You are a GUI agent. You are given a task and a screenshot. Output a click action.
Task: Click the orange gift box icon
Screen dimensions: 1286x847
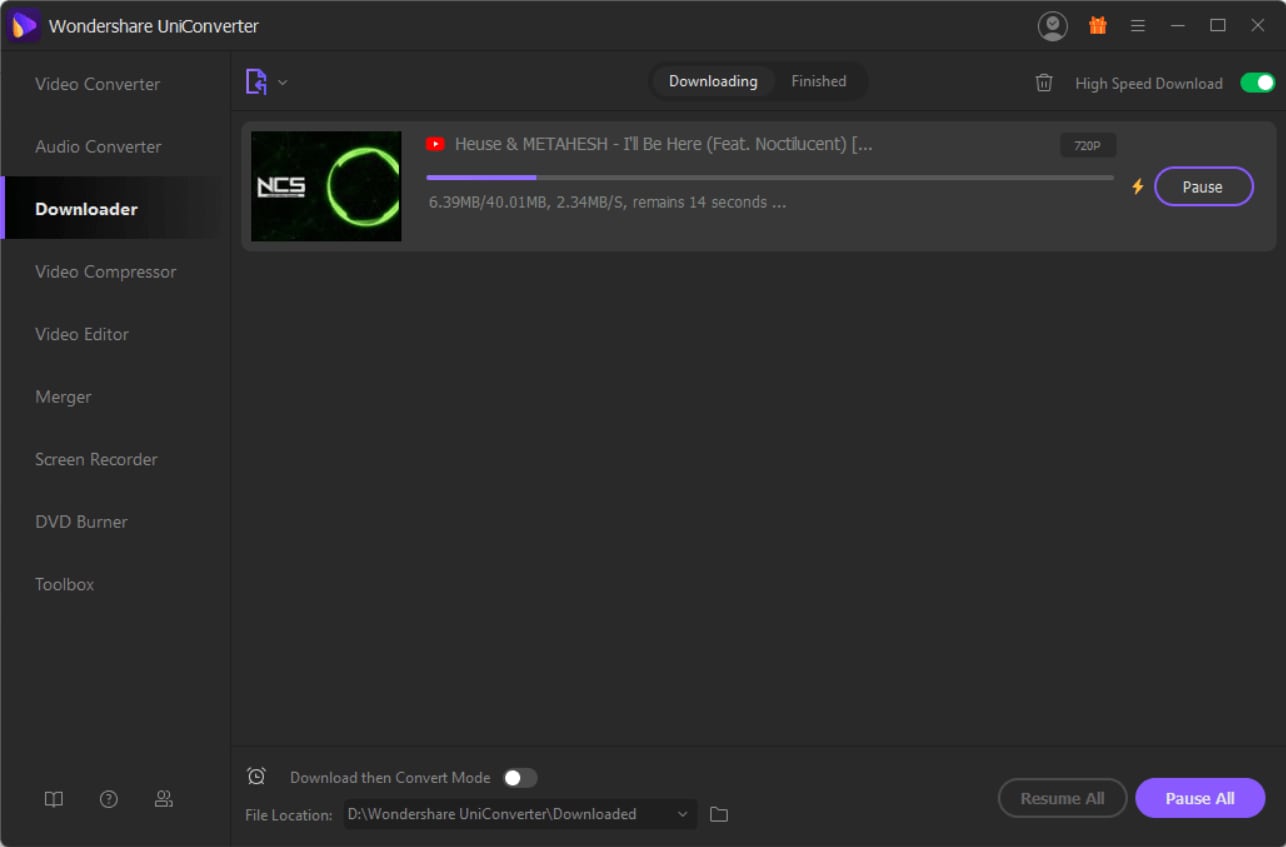click(1098, 26)
